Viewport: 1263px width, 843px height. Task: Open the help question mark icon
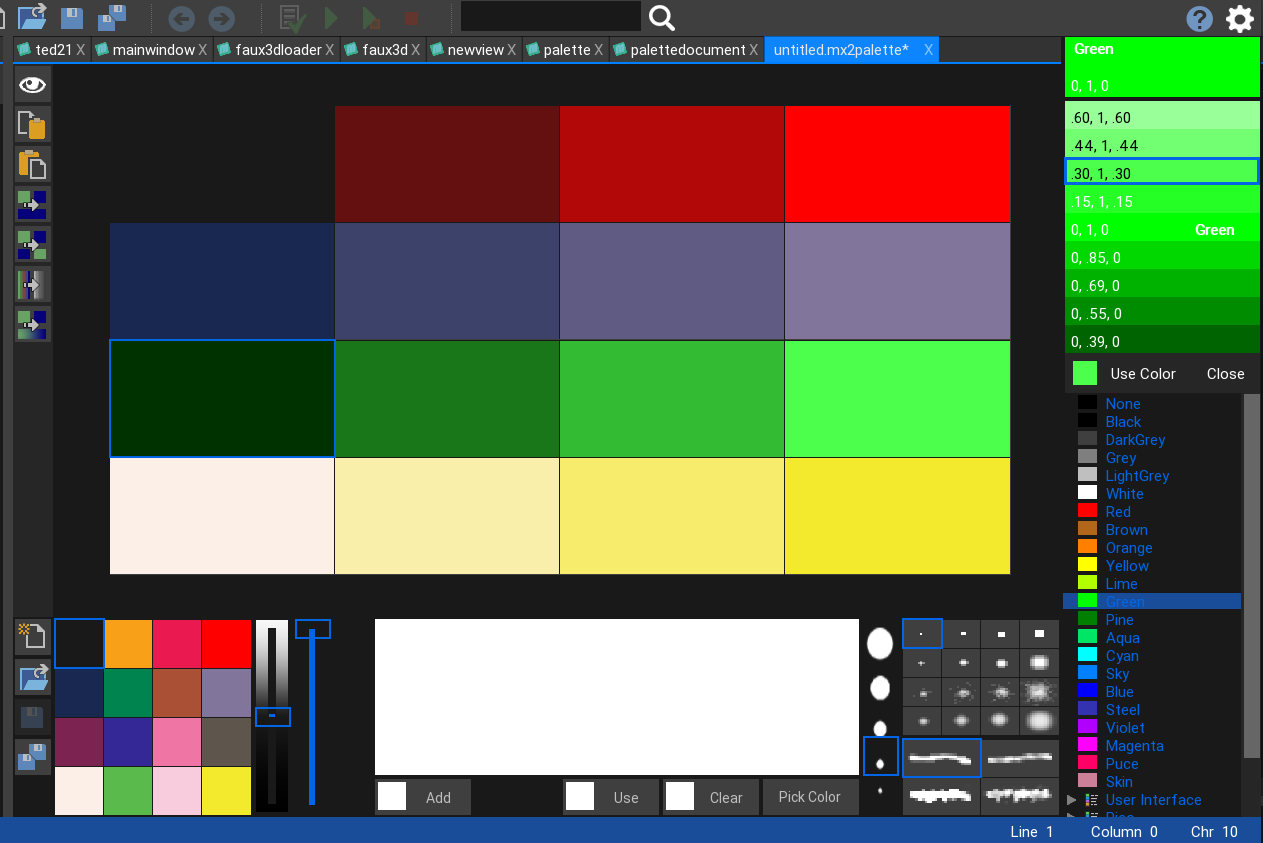tap(1199, 18)
